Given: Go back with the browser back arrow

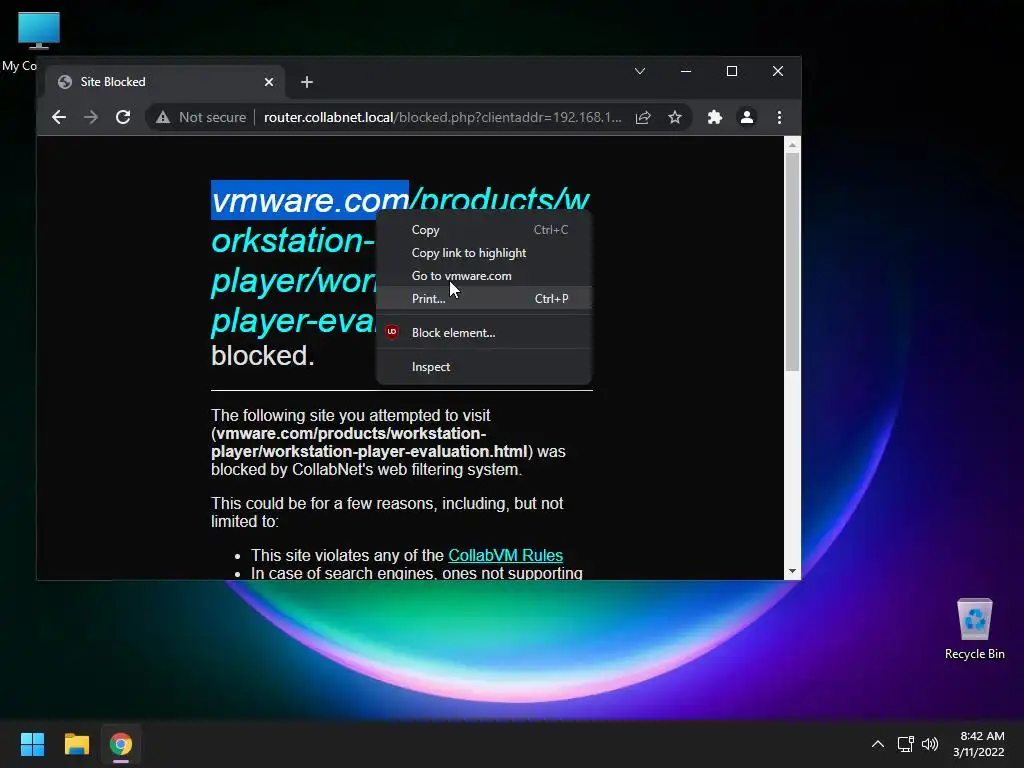Looking at the screenshot, I should click(x=59, y=118).
